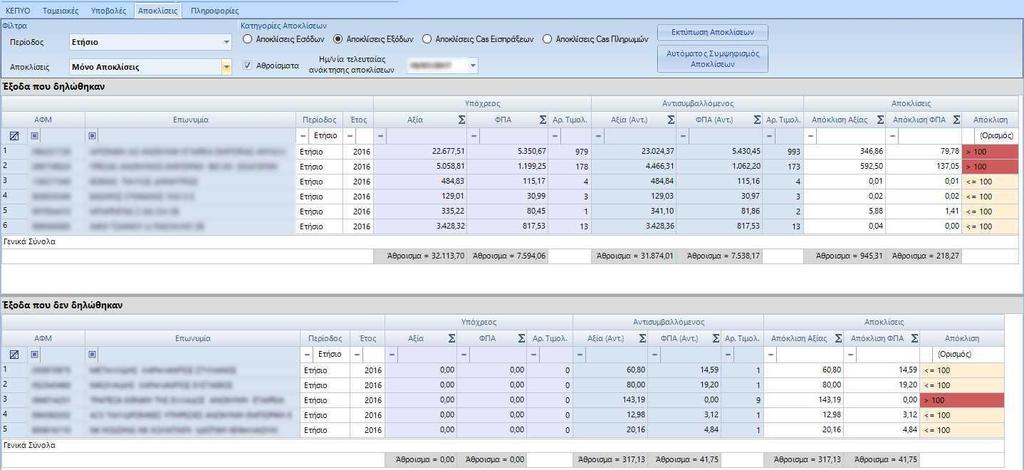Click the clear-filter icon in Έξοδα που δεν δηλώθηκαν filter row

(x=14, y=354)
